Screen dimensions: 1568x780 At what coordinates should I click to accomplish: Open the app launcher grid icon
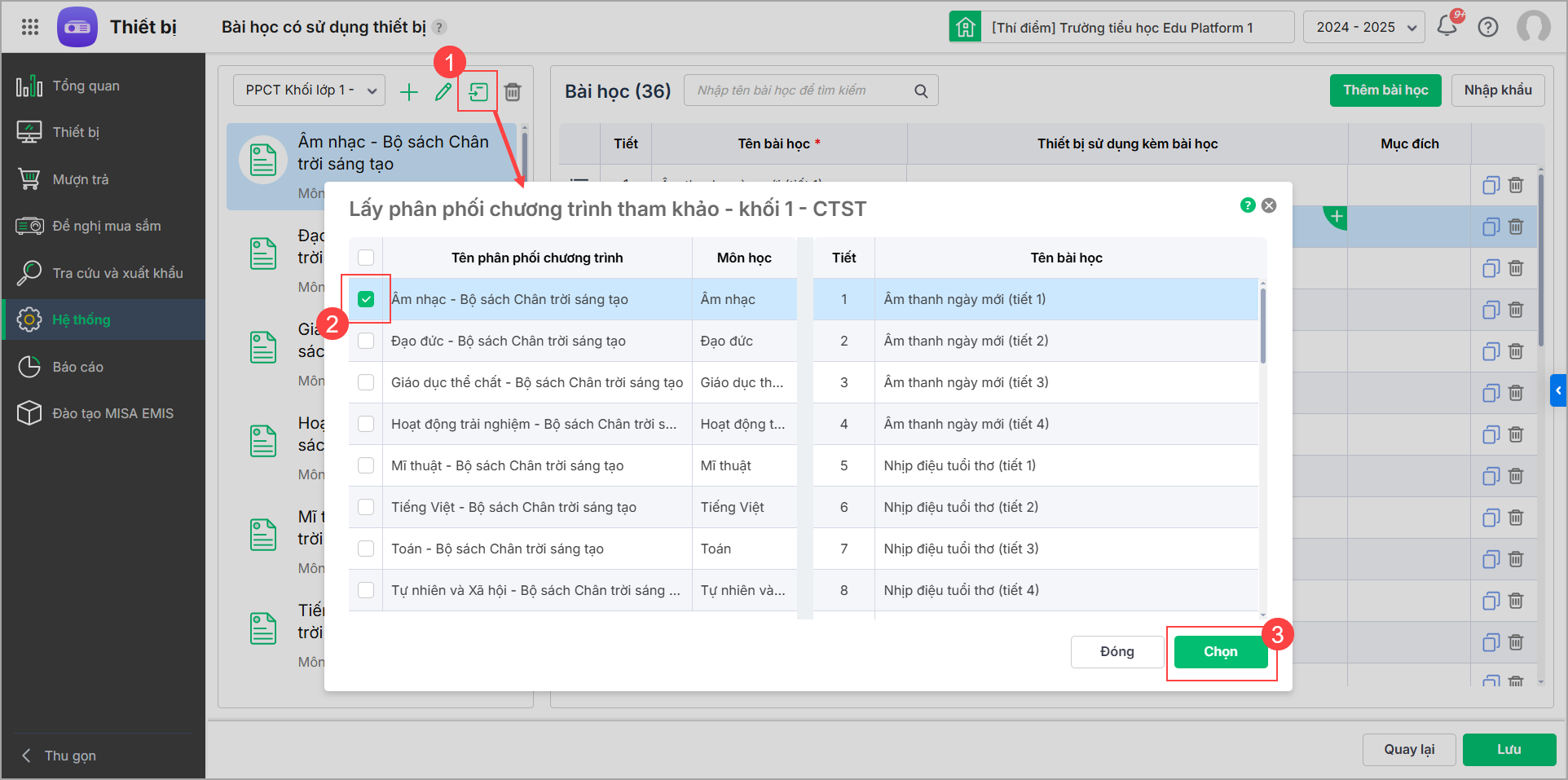[x=30, y=27]
